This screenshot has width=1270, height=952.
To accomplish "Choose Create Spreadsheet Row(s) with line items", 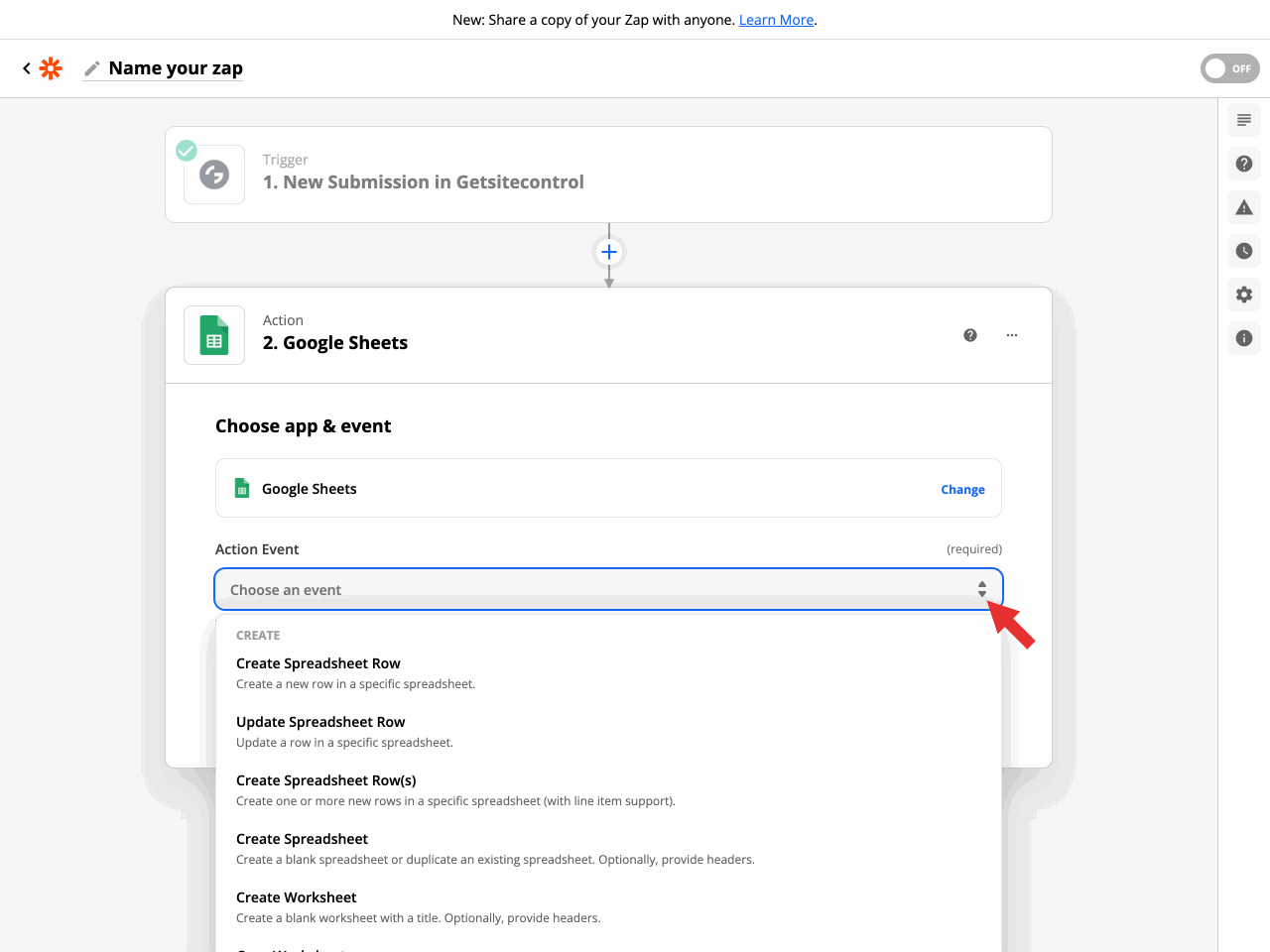I will (326, 780).
